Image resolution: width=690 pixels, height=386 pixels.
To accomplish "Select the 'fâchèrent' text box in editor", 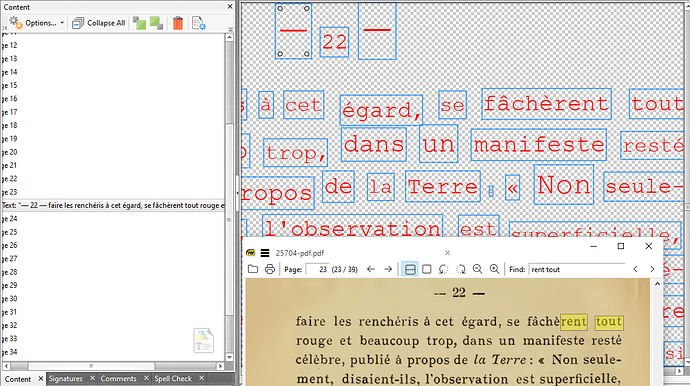I will pos(547,104).
